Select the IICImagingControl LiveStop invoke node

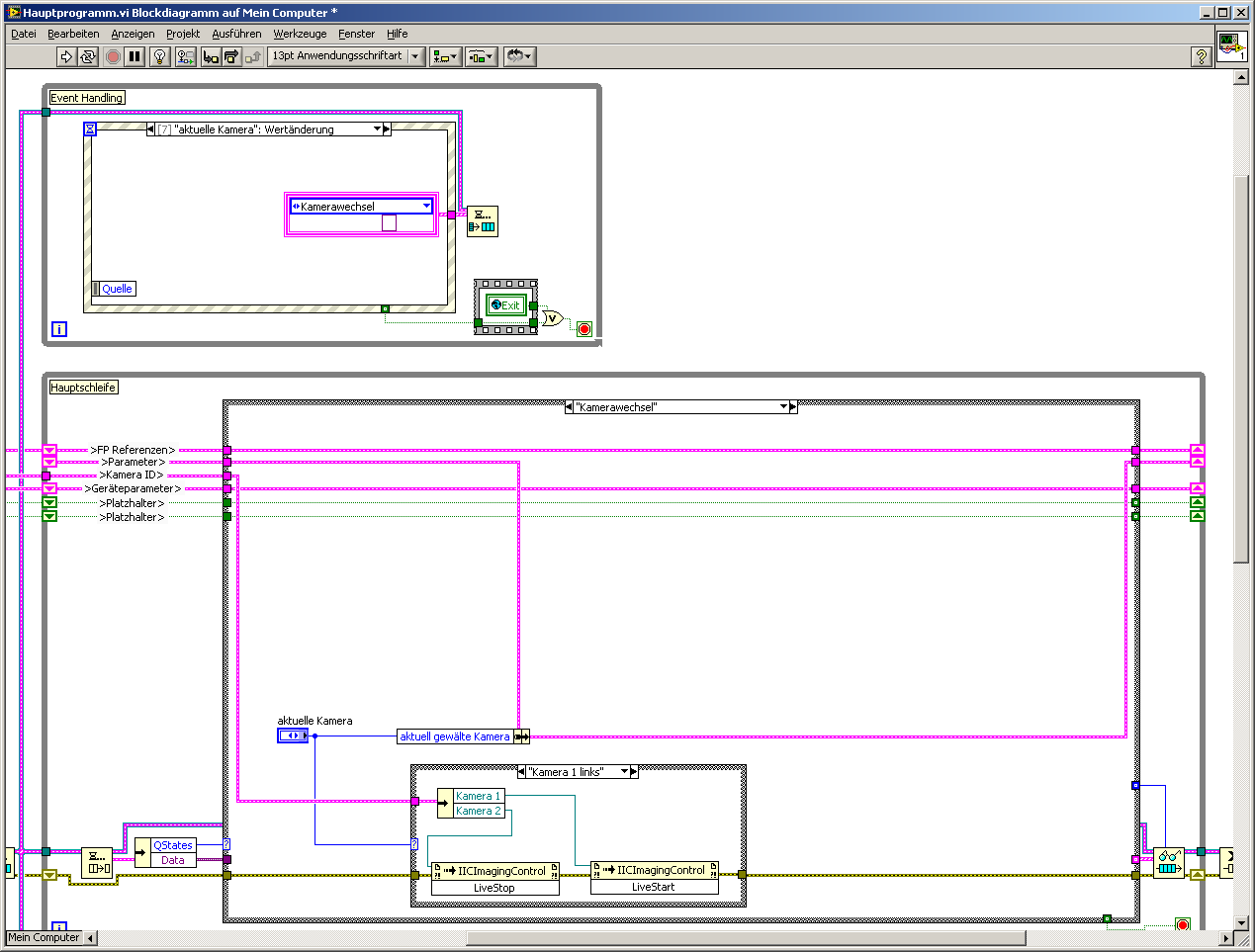pyautogui.click(x=495, y=879)
